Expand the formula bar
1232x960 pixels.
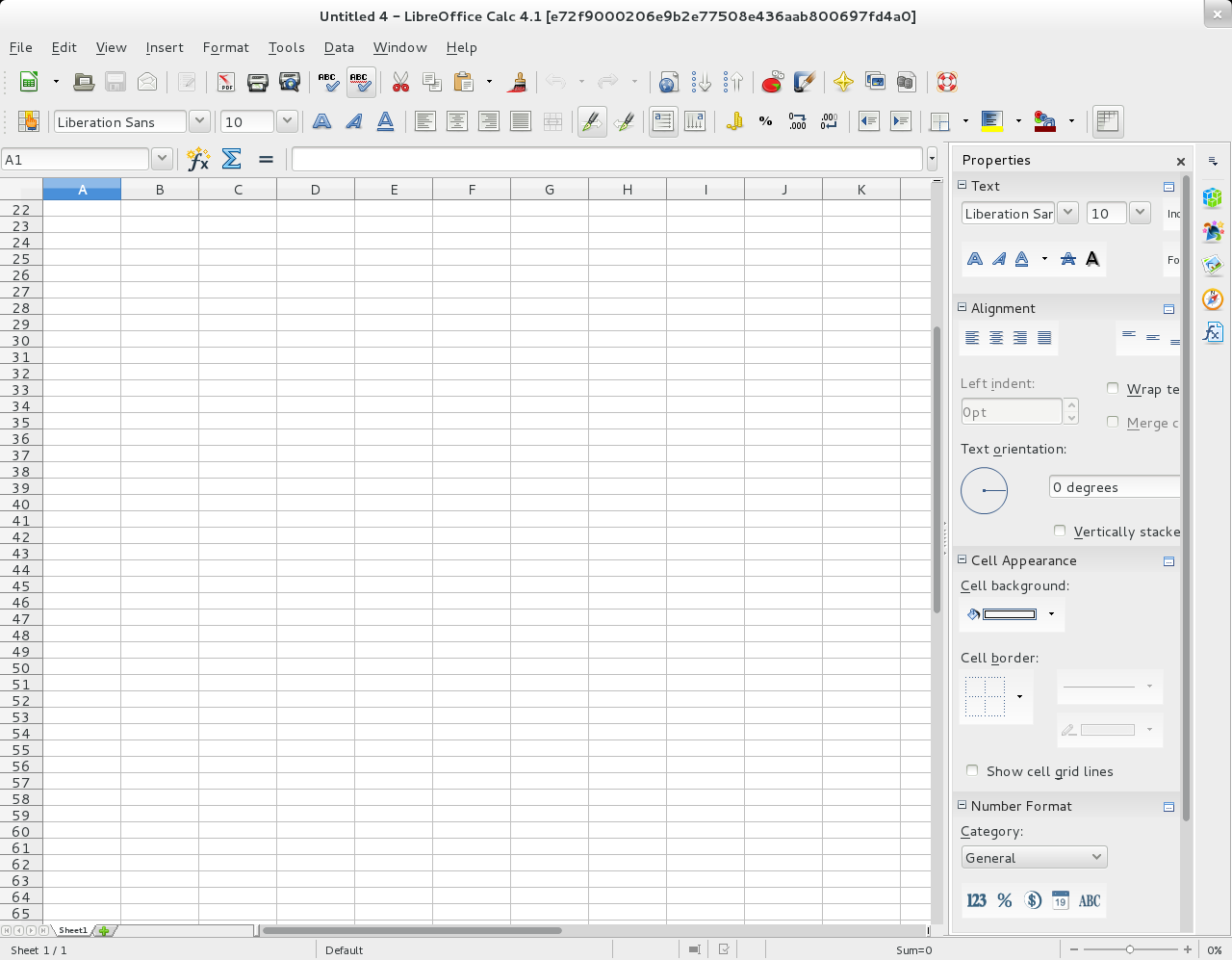tap(932, 159)
